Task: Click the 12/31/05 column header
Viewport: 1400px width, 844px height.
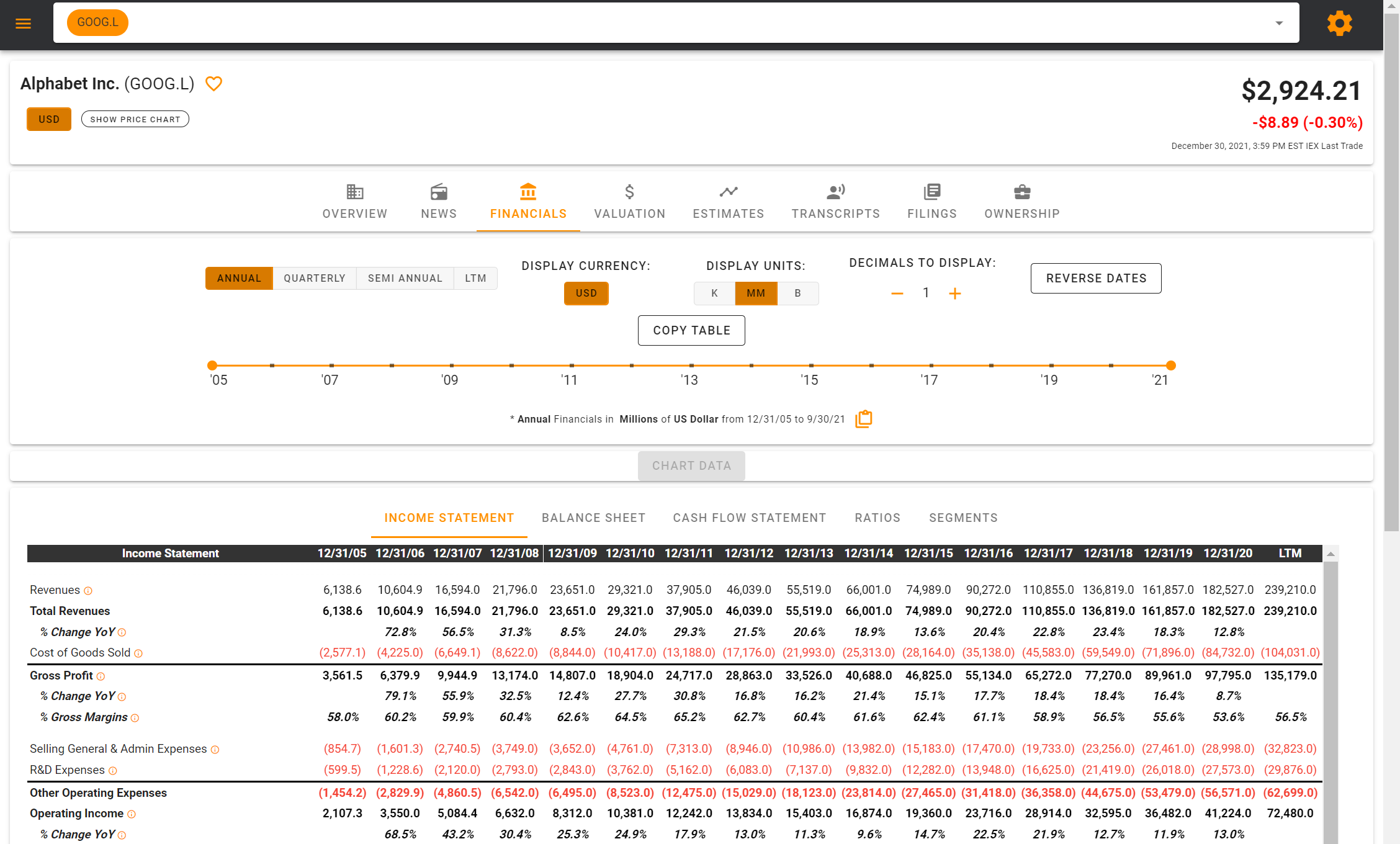Action: pyautogui.click(x=342, y=554)
